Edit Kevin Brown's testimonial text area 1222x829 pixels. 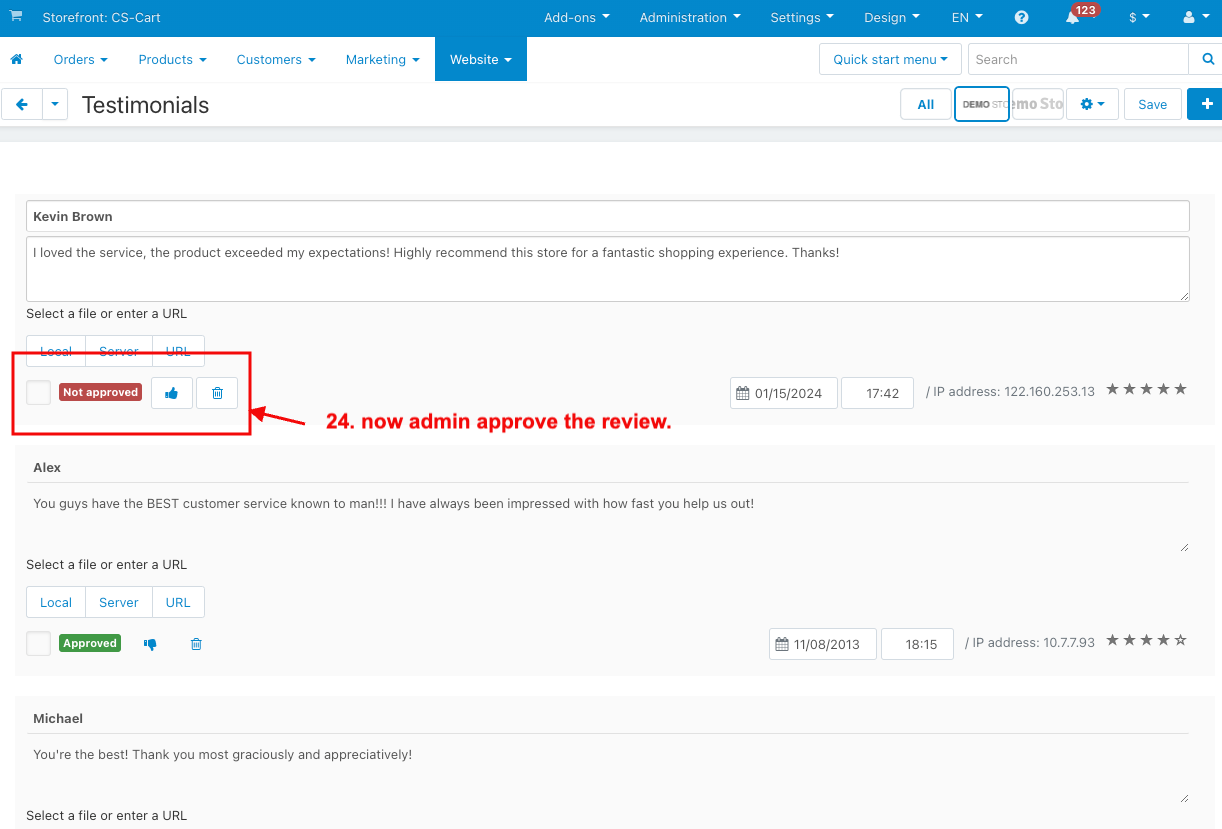coord(608,269)
